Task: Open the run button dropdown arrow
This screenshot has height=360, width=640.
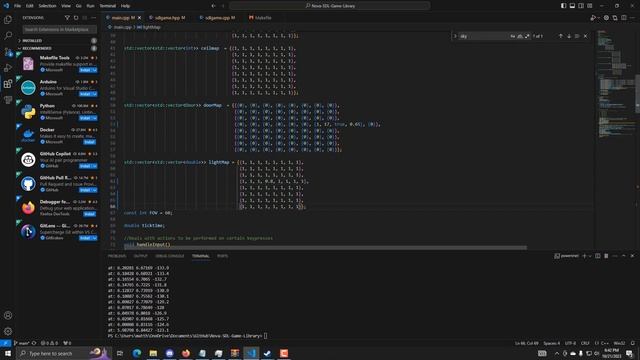Action: click(598, 18)
